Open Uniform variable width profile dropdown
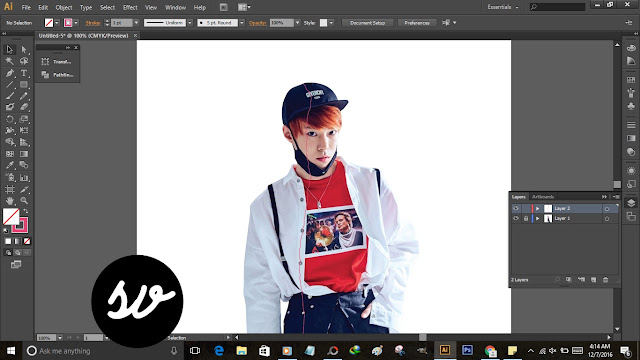The image size is (640, 360). pyautogui.click(x=190, y=23)
